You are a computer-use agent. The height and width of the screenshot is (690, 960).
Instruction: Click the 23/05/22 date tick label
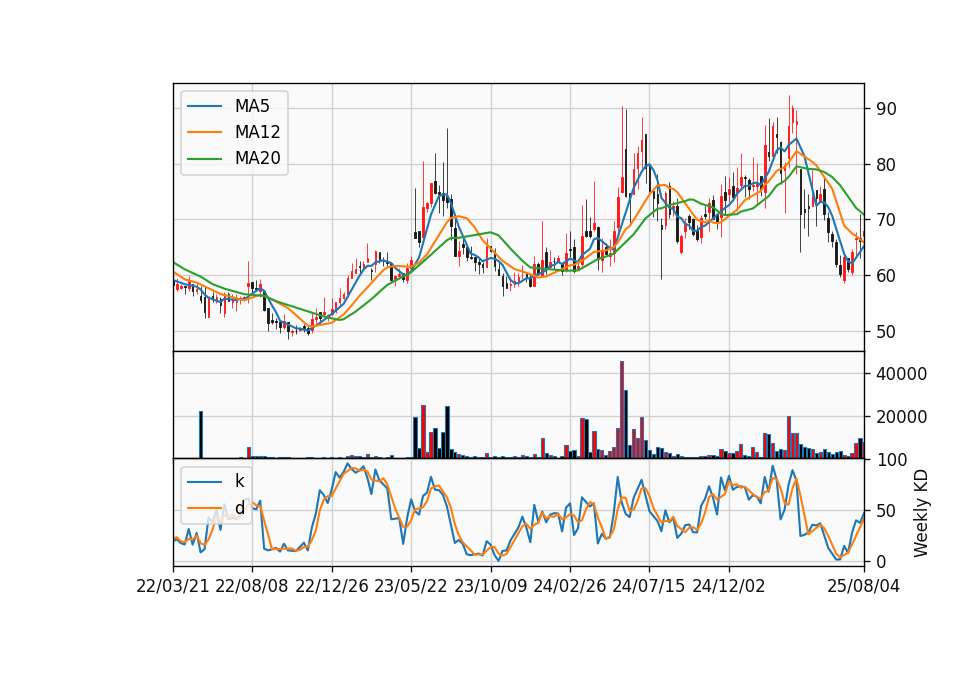coord(411,586)
